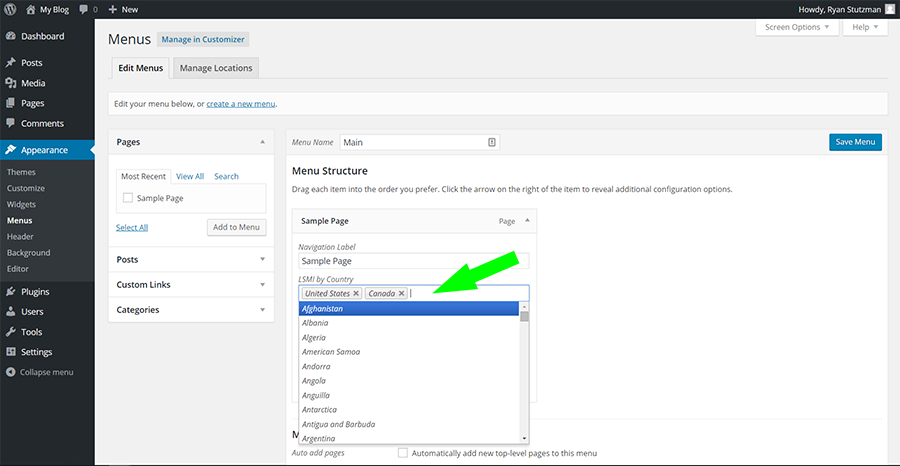This screenshot has height=466, width=900.
Task: Click the Save Menu button
Action: click(x=855, y=142)
